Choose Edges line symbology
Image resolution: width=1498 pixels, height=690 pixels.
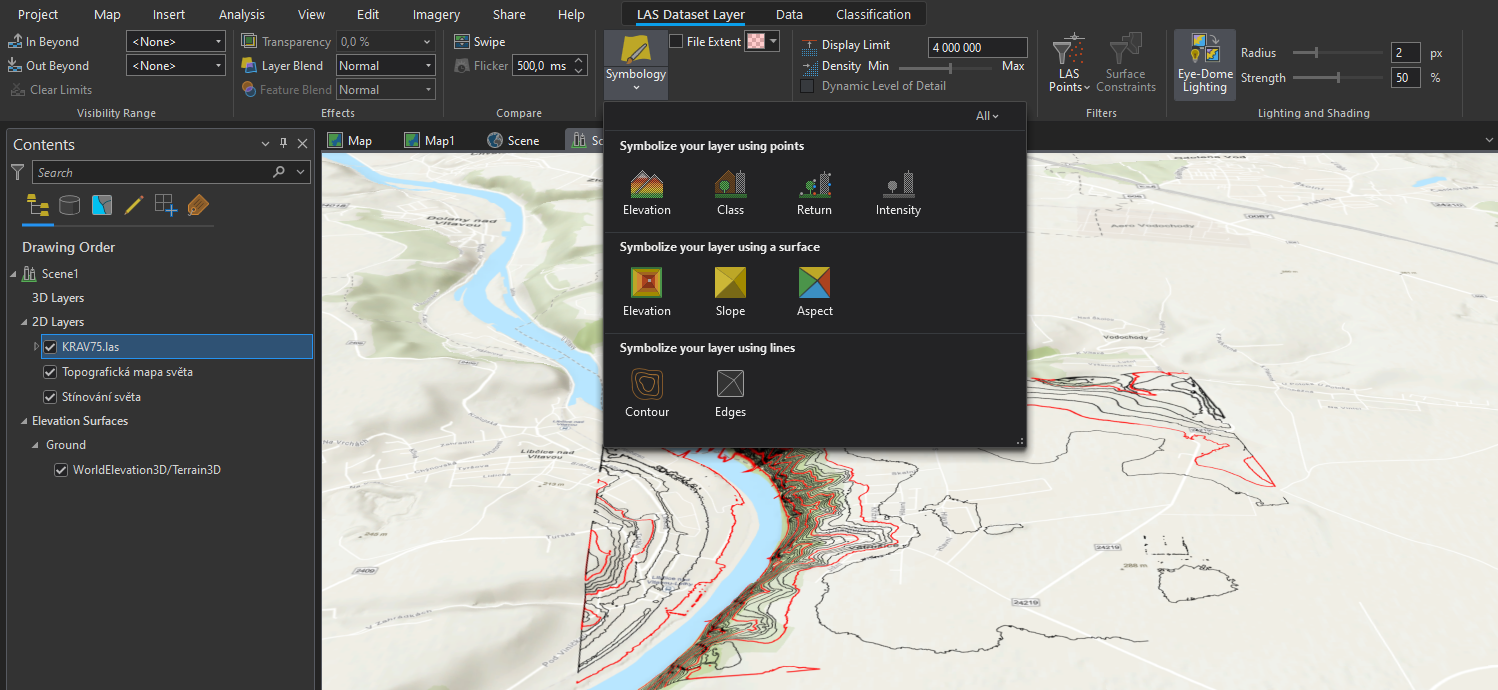click(730, 394)
